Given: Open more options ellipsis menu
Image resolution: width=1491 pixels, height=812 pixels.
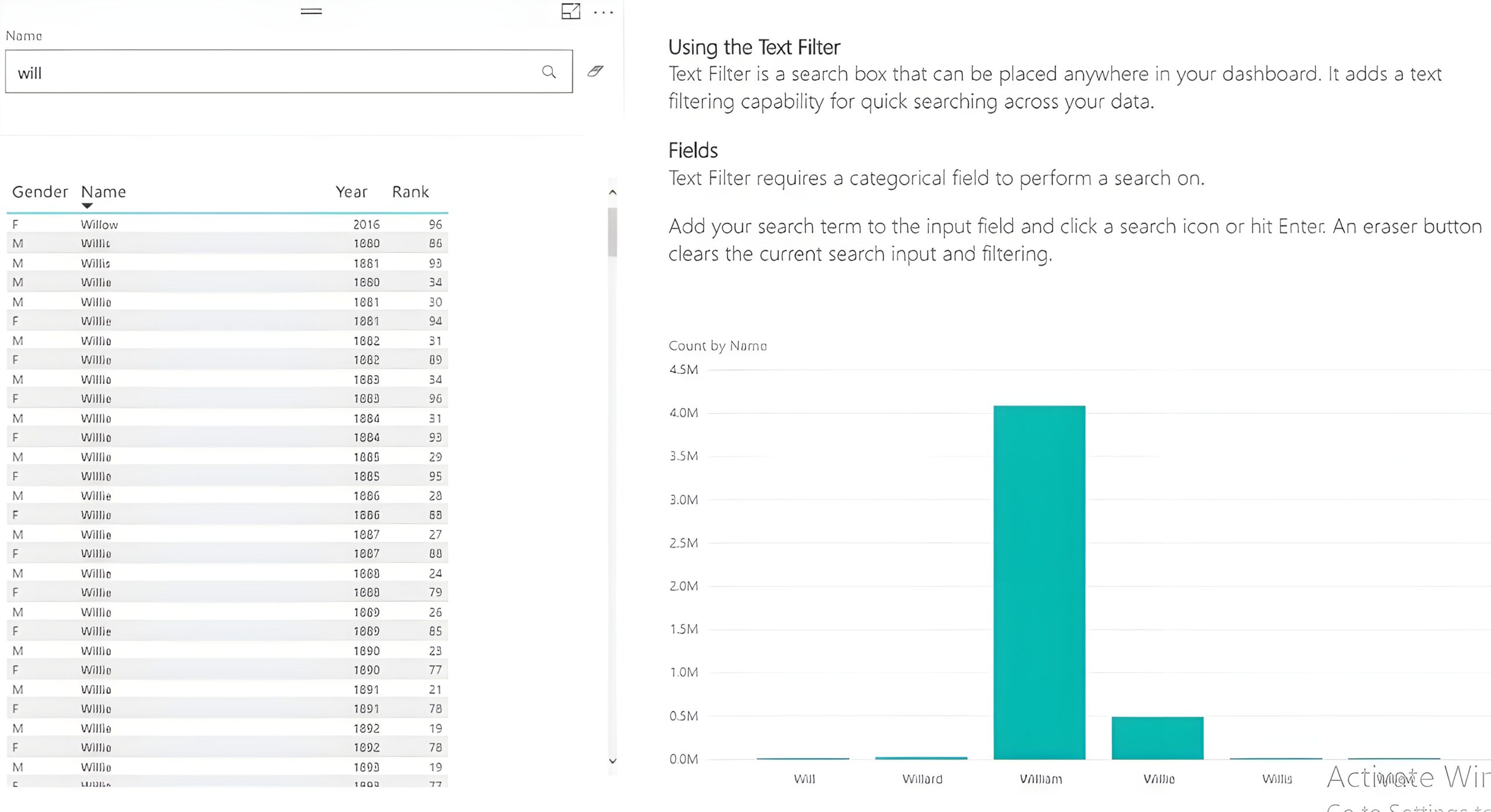Looking at the screenshot, I should (x=603, y=12).
